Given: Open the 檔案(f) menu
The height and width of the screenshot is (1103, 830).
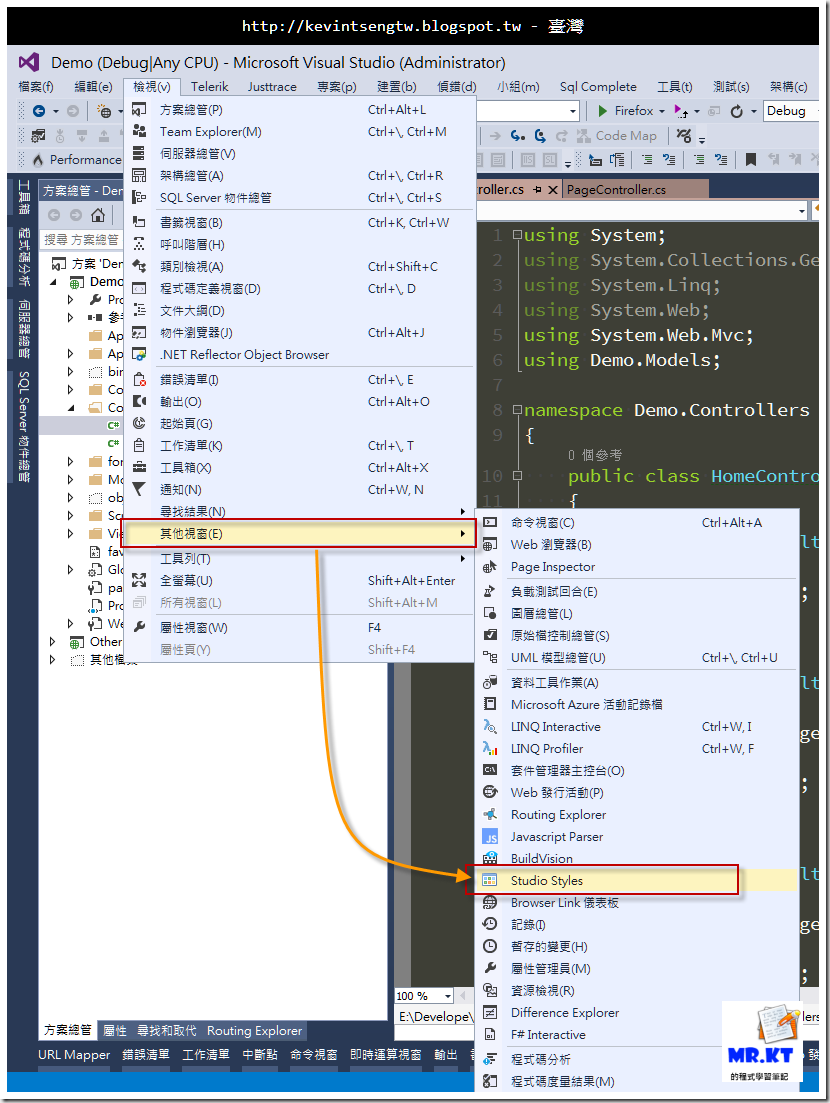Looking at the screenshot, I should 36,87.
